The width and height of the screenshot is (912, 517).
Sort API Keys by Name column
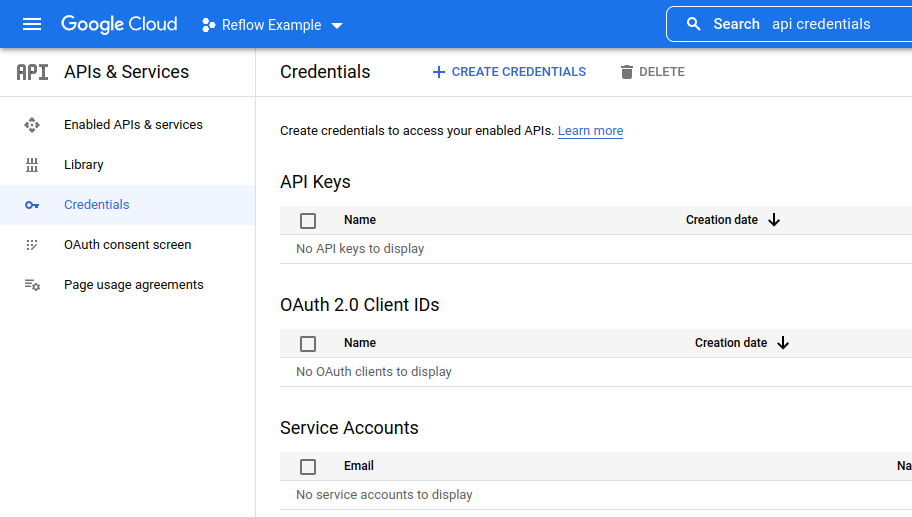coord(359,220)
